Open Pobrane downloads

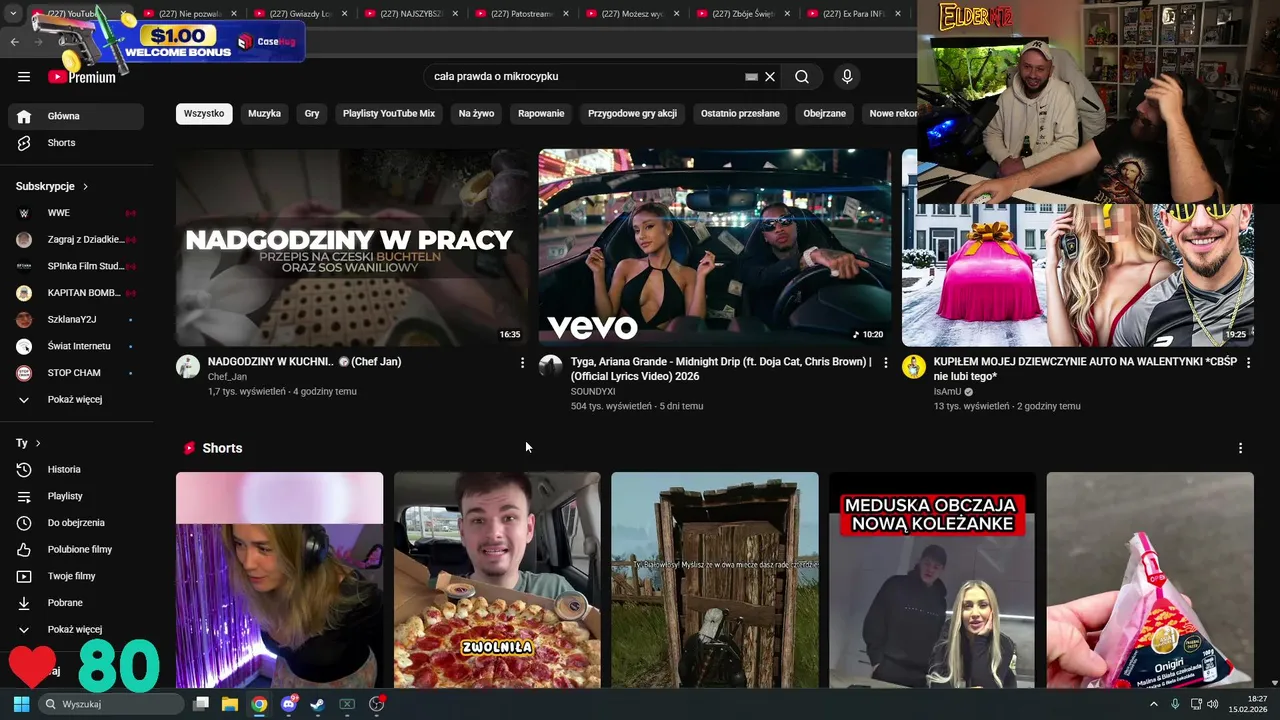coord(76,603)
